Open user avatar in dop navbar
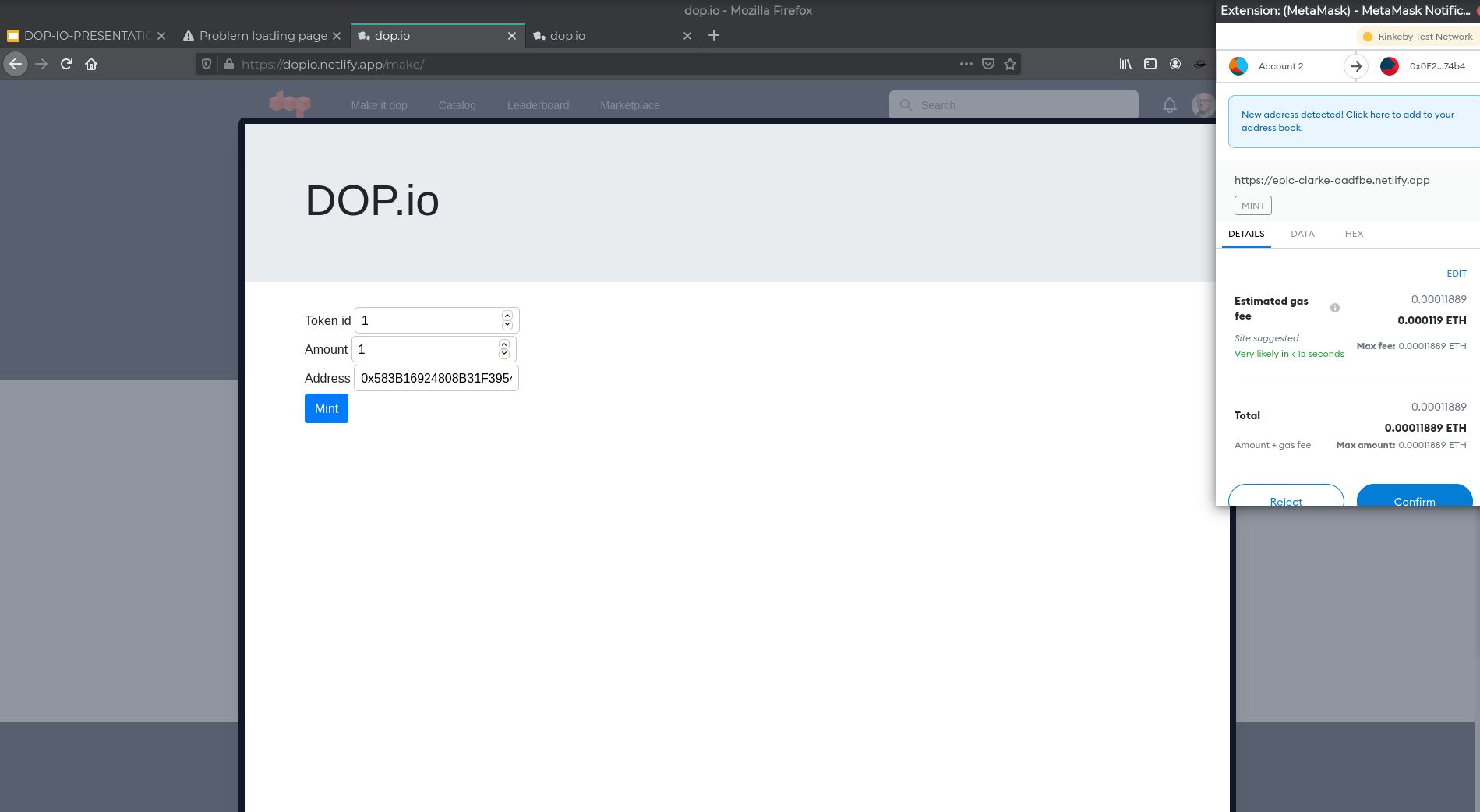This screenshot has width=1480, height=812. 1203,105
